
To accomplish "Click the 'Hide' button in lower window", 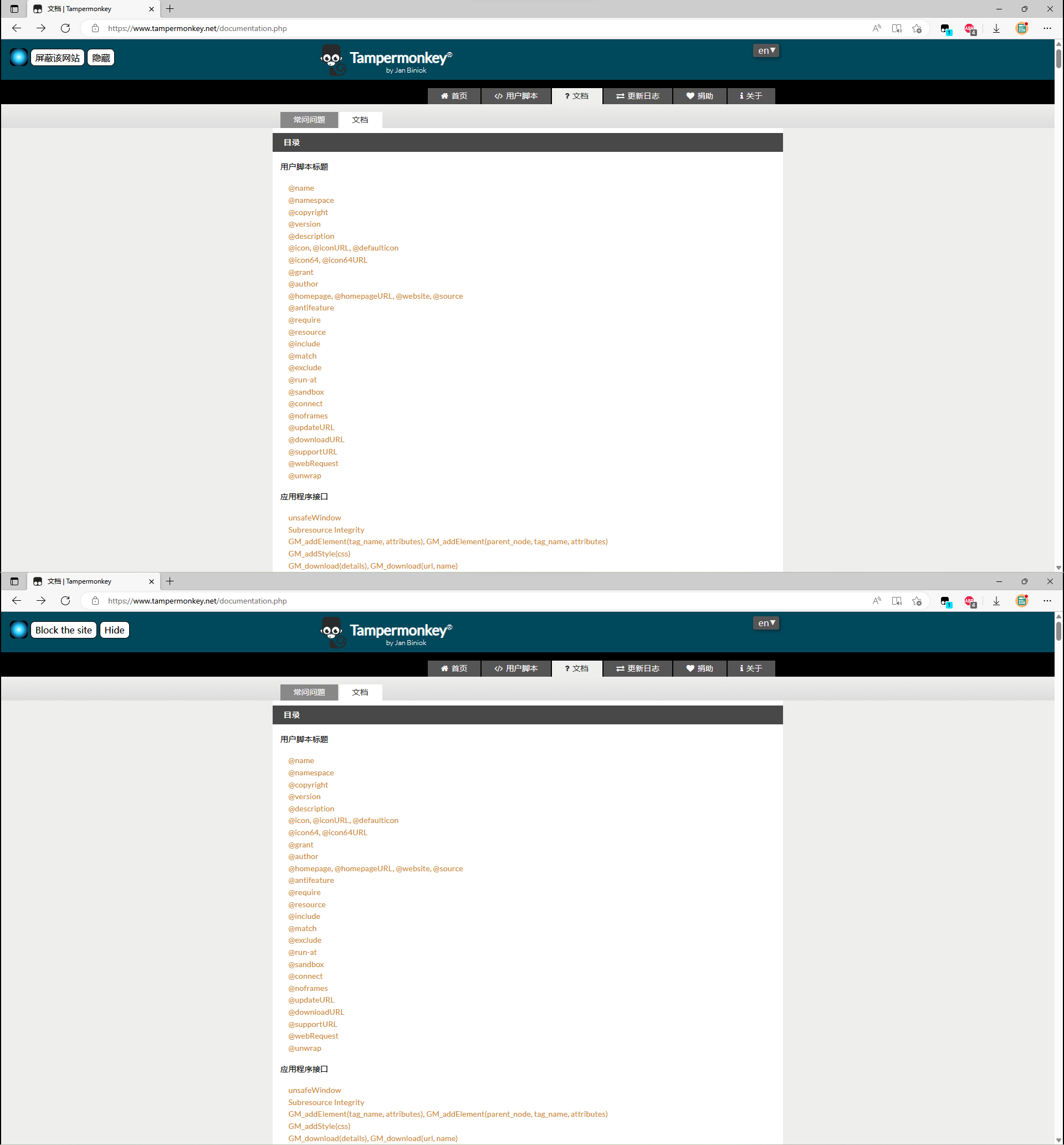I will (x=114, y=629).
